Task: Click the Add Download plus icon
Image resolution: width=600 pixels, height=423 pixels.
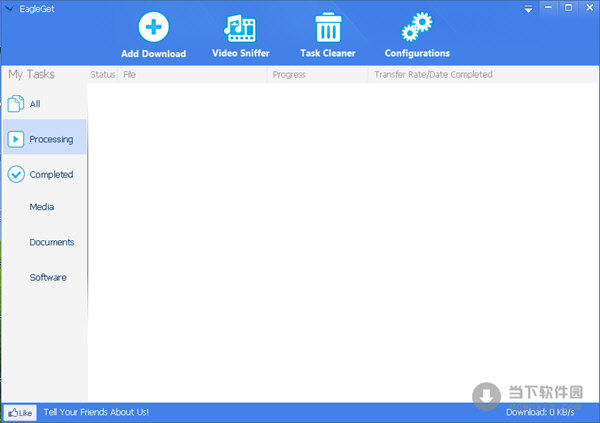Action: (153, 27)
